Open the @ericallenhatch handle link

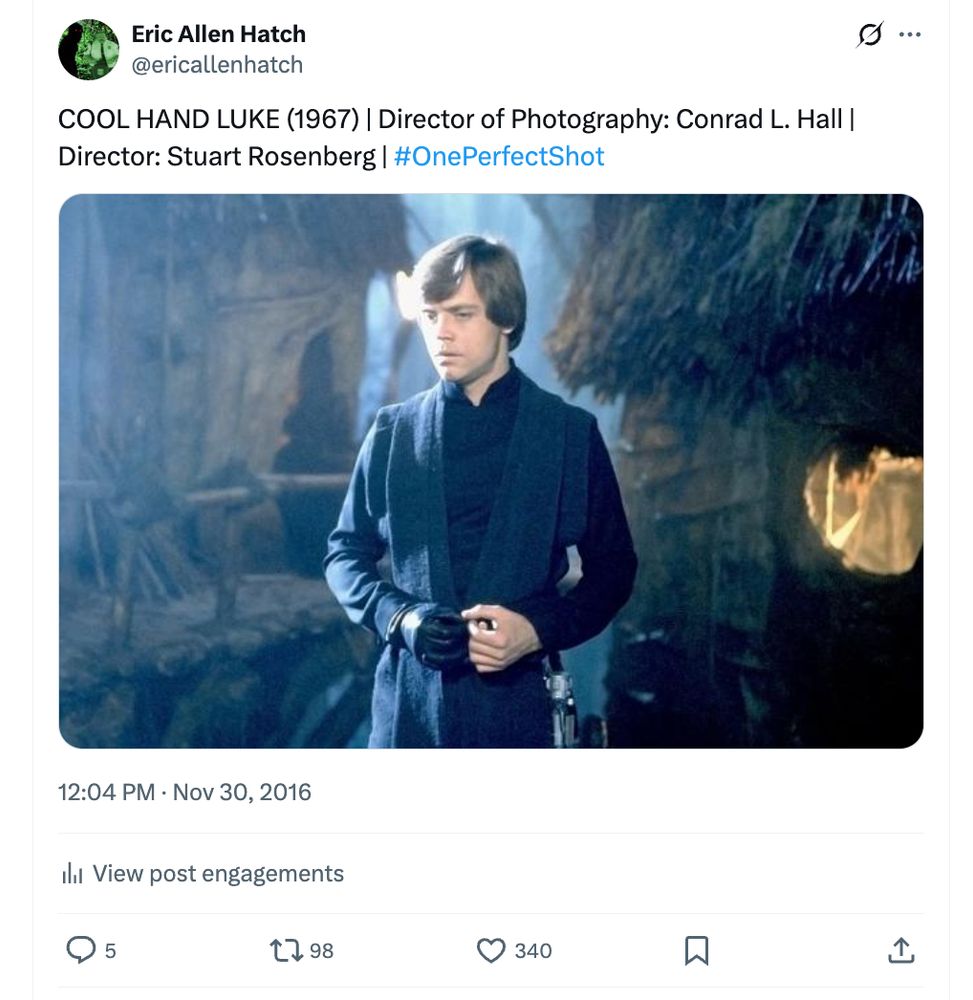point(217,65)
